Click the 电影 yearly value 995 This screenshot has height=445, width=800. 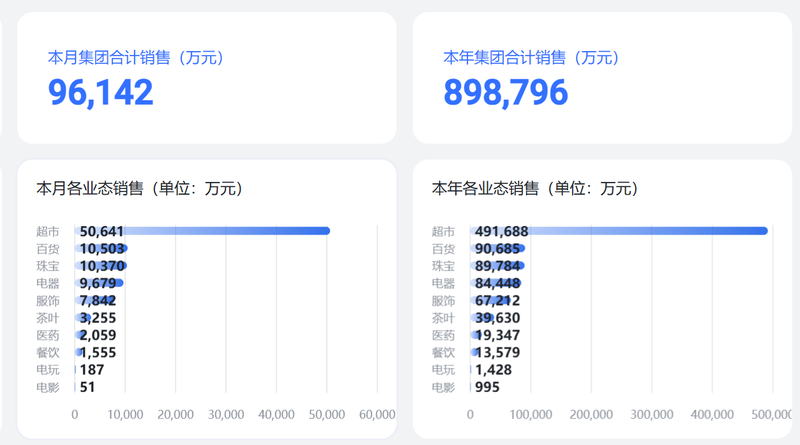pyautogui.click(x=487, y=387)
